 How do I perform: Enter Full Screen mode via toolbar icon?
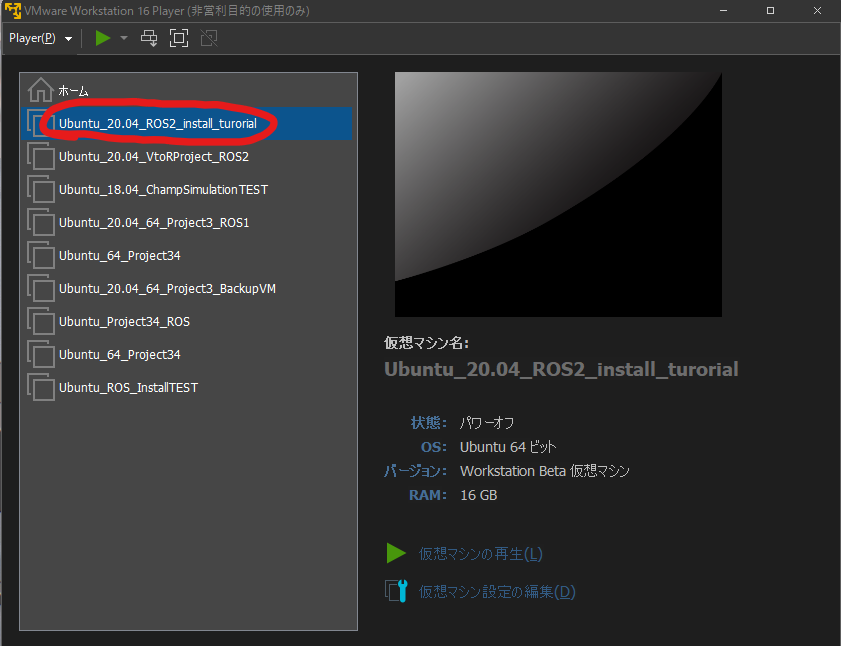[179, 37]
